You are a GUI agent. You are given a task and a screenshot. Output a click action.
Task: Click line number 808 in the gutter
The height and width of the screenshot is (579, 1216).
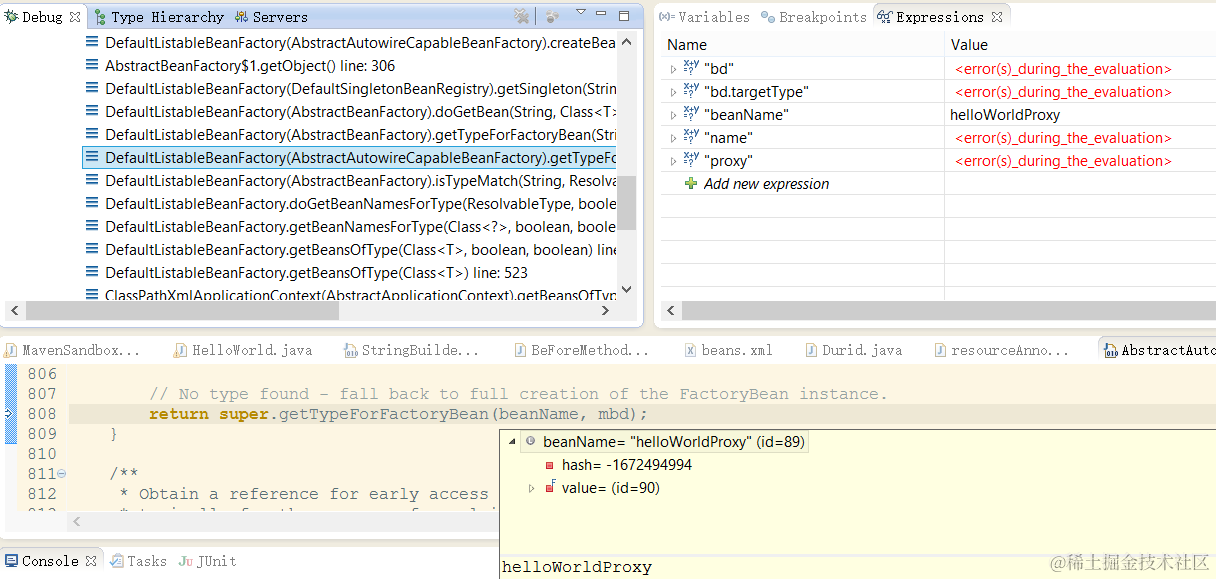pyautogui.click(x=42, y=414)
